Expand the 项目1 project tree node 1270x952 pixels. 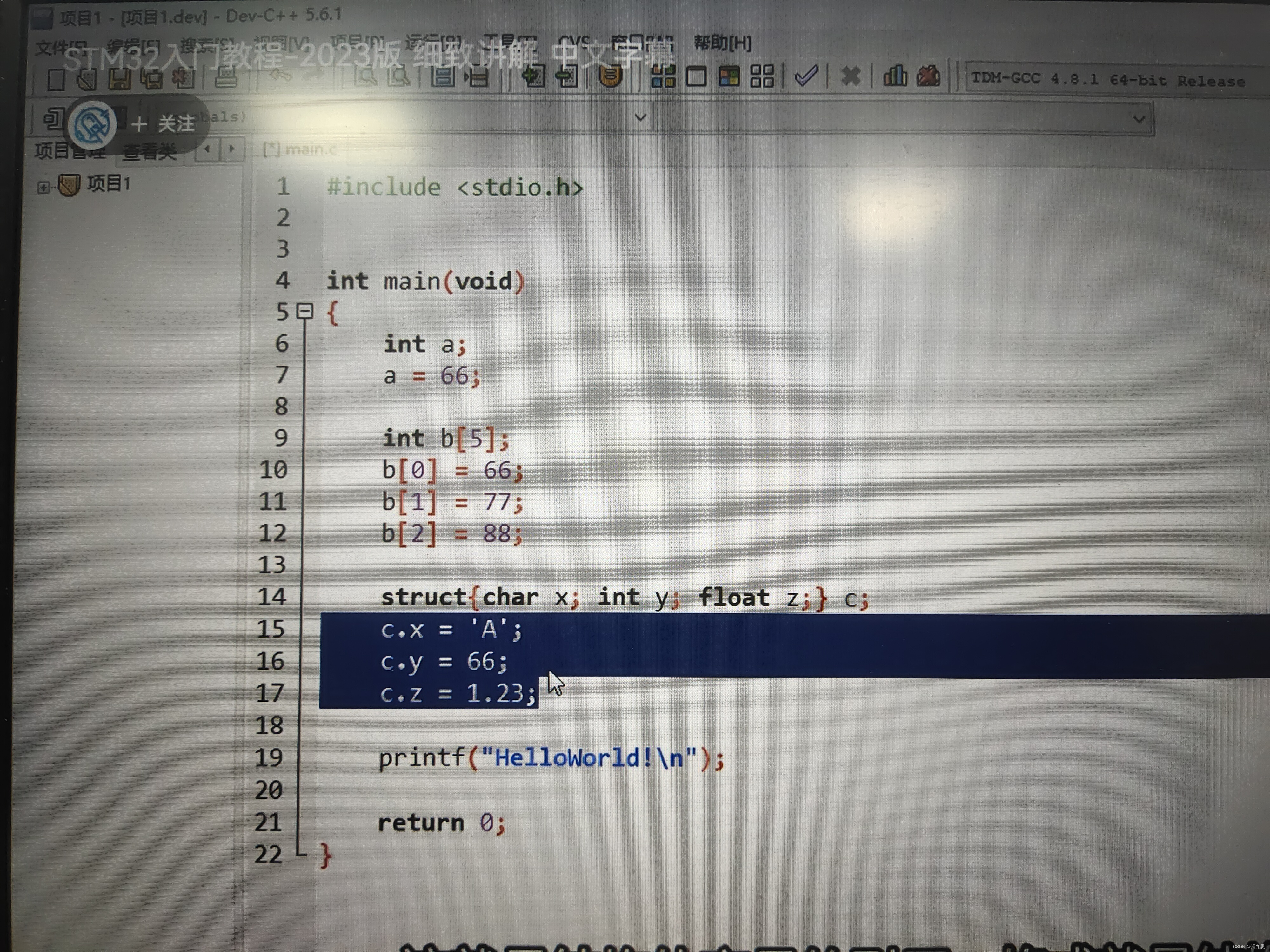43,187
